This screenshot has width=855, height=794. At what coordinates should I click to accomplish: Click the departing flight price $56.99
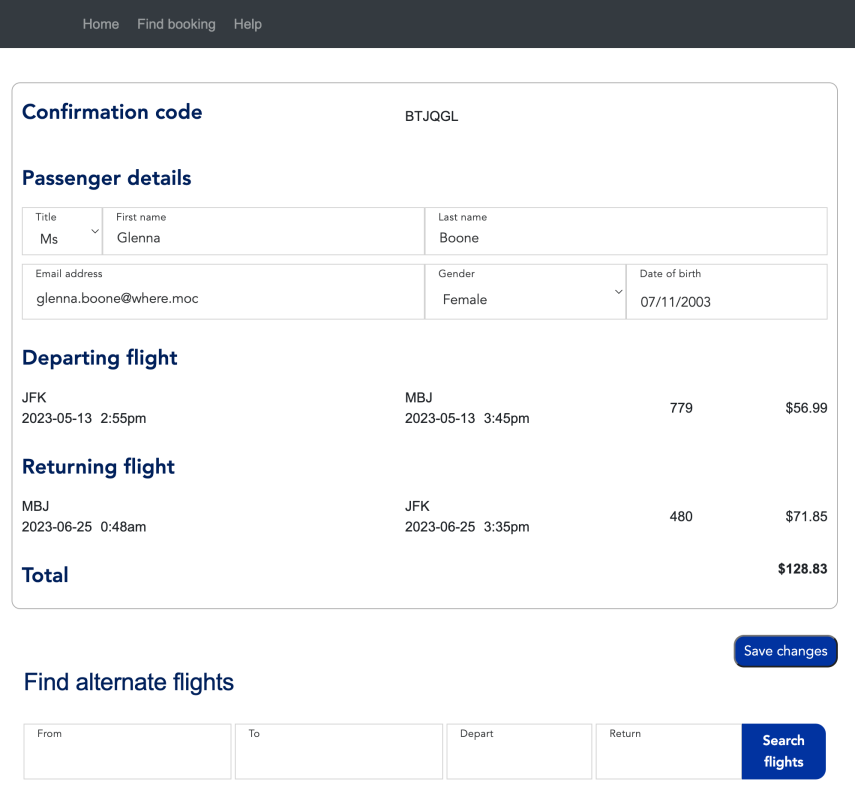806,408
